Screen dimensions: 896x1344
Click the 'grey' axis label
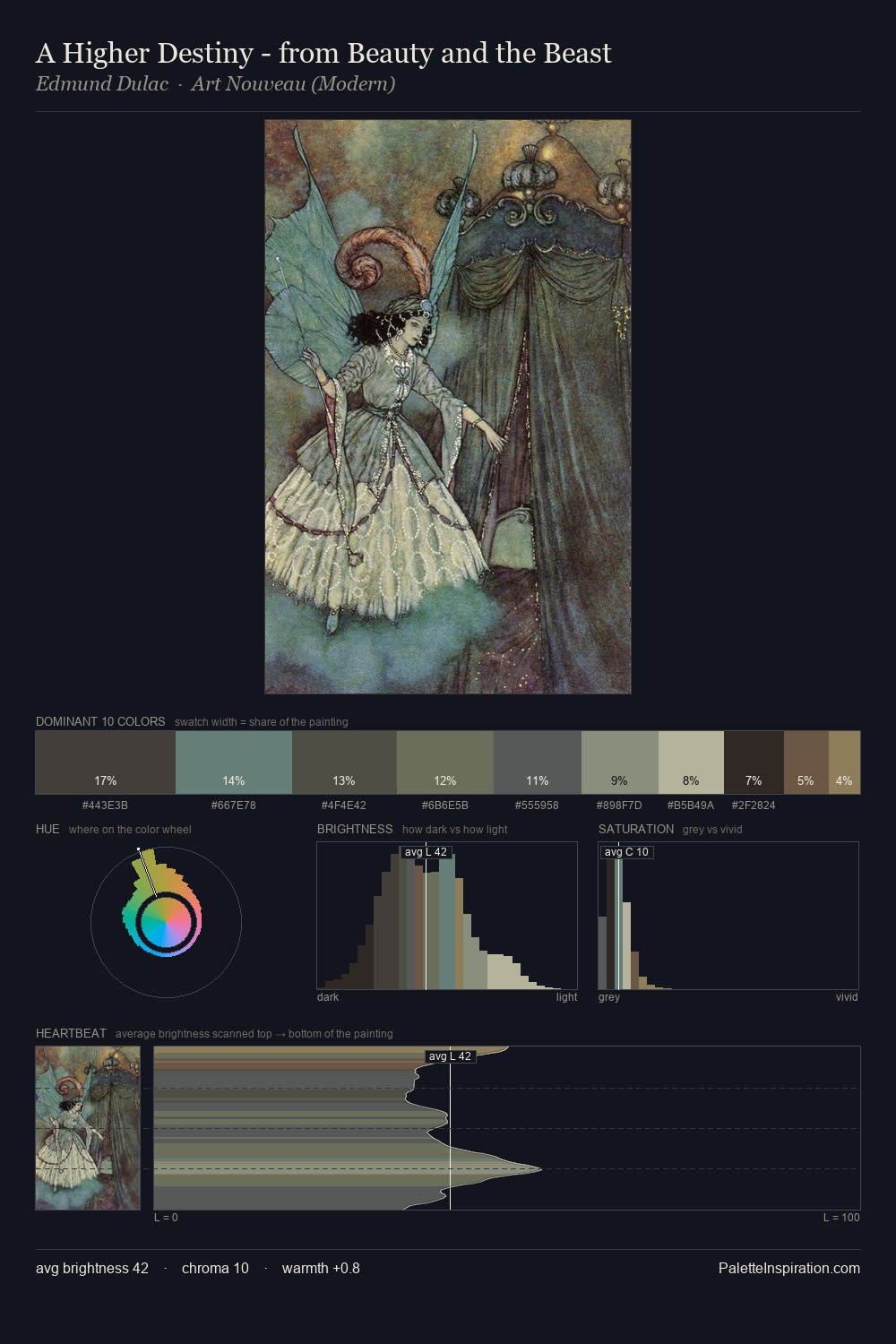pyautogui.click(x=609, y=997)
